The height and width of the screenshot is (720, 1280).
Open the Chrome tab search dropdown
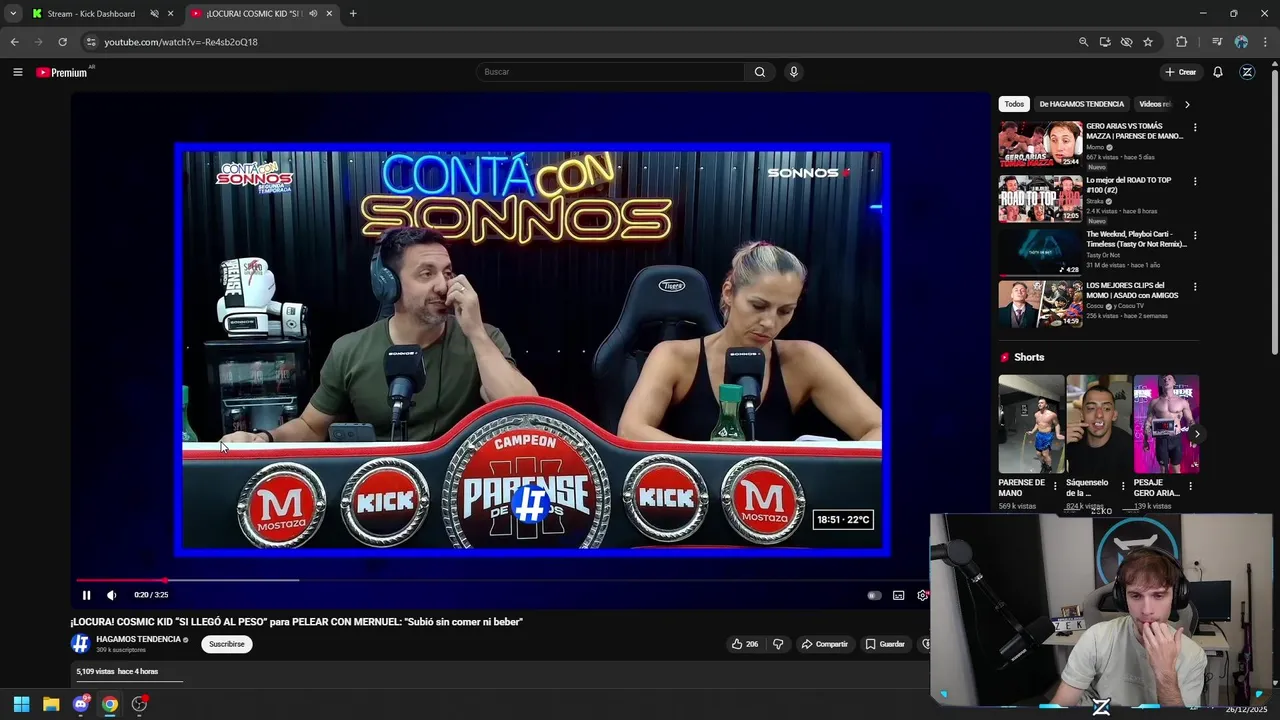click(x=13, y=14)
